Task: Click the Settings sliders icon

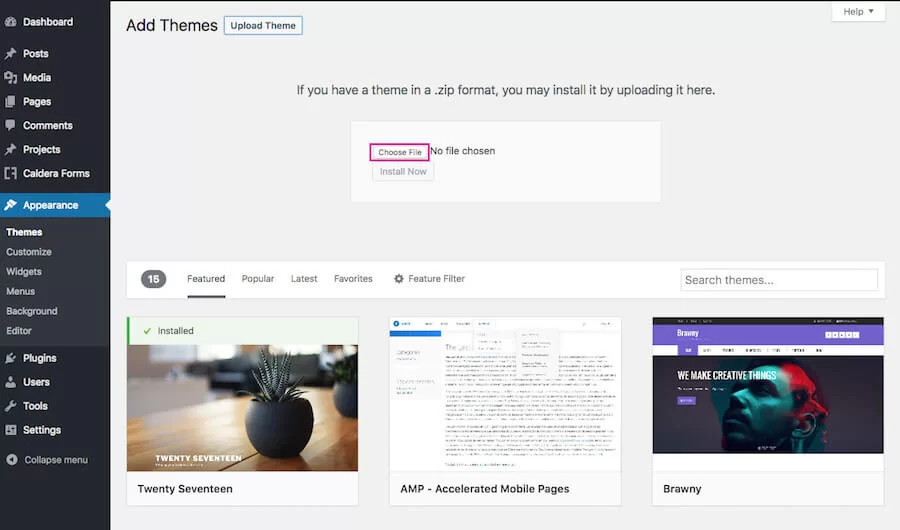Action: tap(11, 430)
